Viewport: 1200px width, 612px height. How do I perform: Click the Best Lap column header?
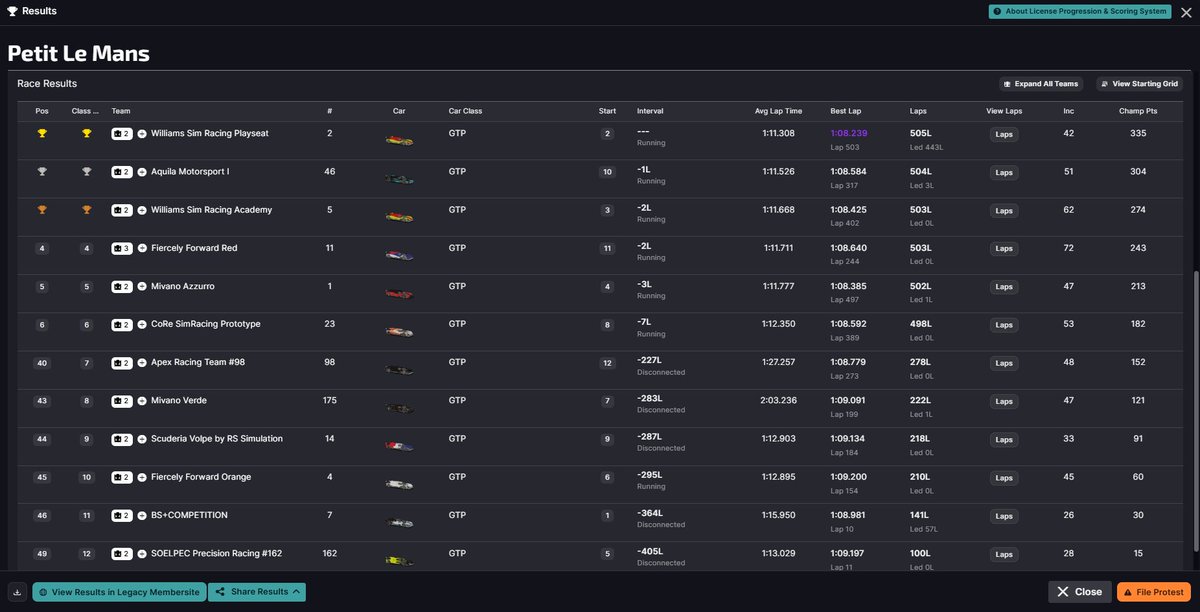point(845,111)
